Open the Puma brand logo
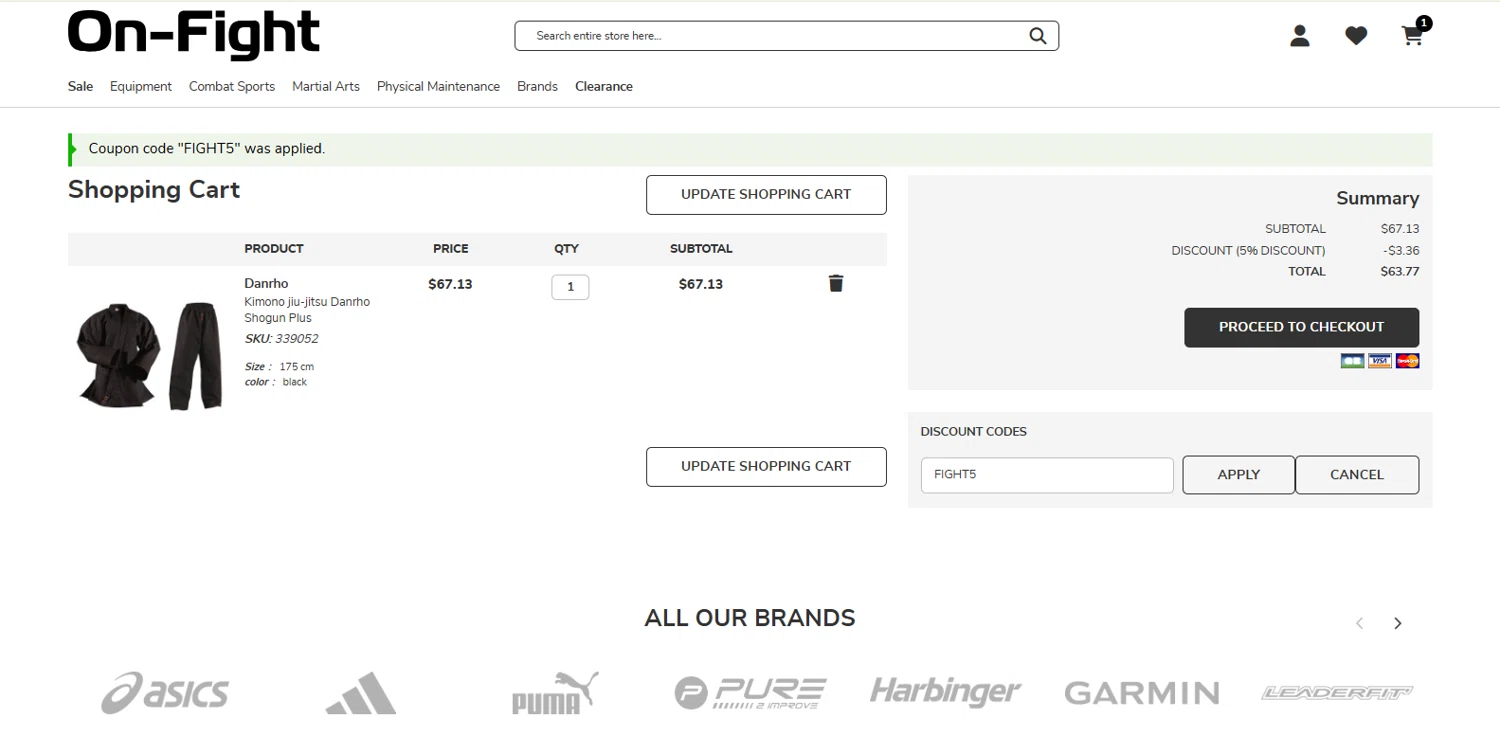 coord(555,692)
